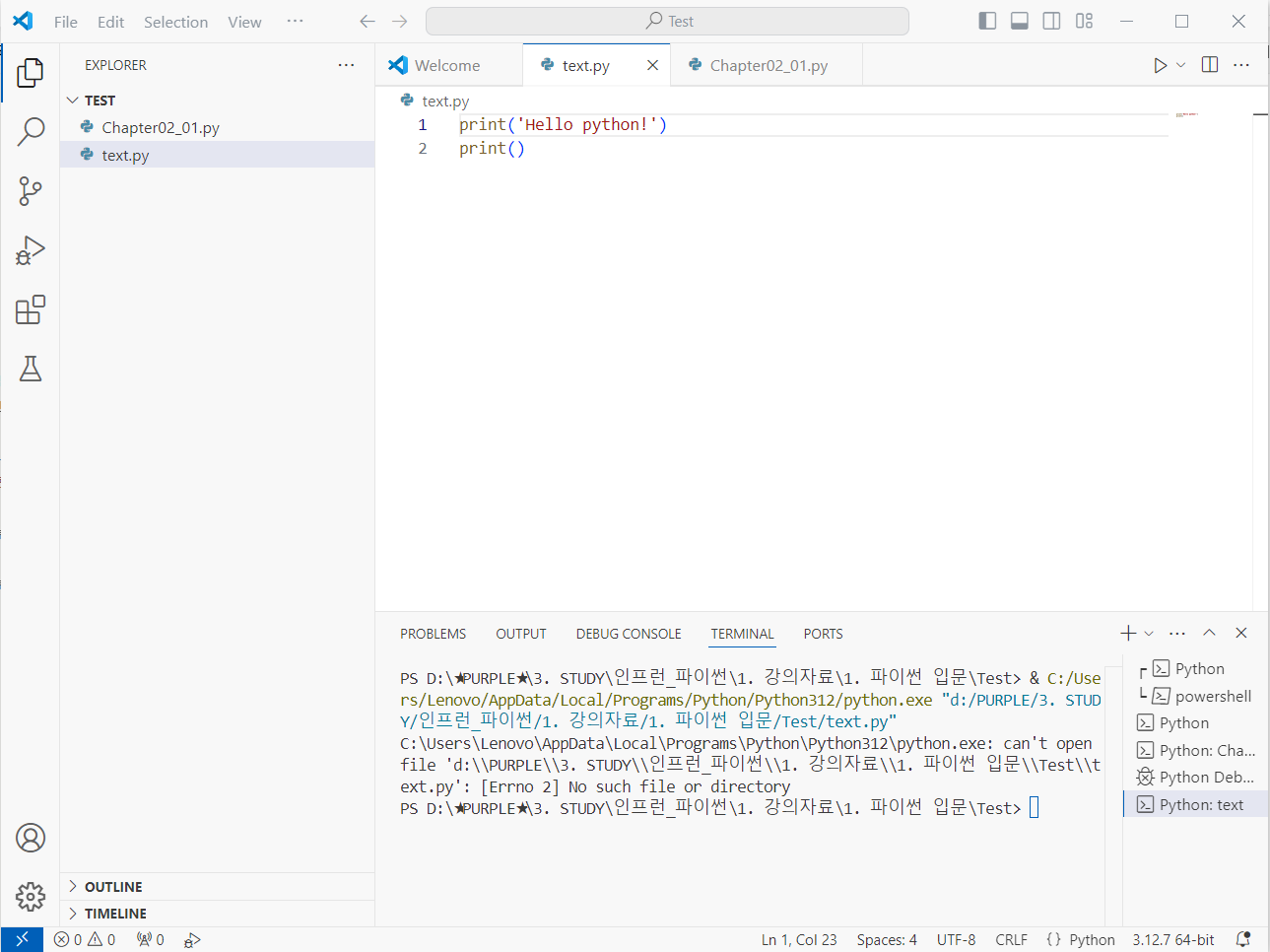Switch to the PORTS panel tab
1270x952 pixels.
pos(823,634)
